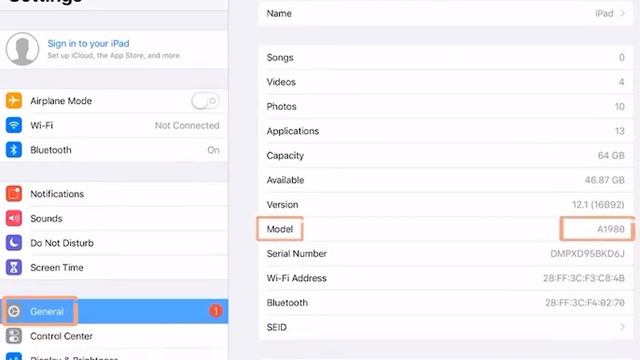The width and height of the screenshot is (640, 360).
Task: Select the General settings row
Action: coord(114,311)
